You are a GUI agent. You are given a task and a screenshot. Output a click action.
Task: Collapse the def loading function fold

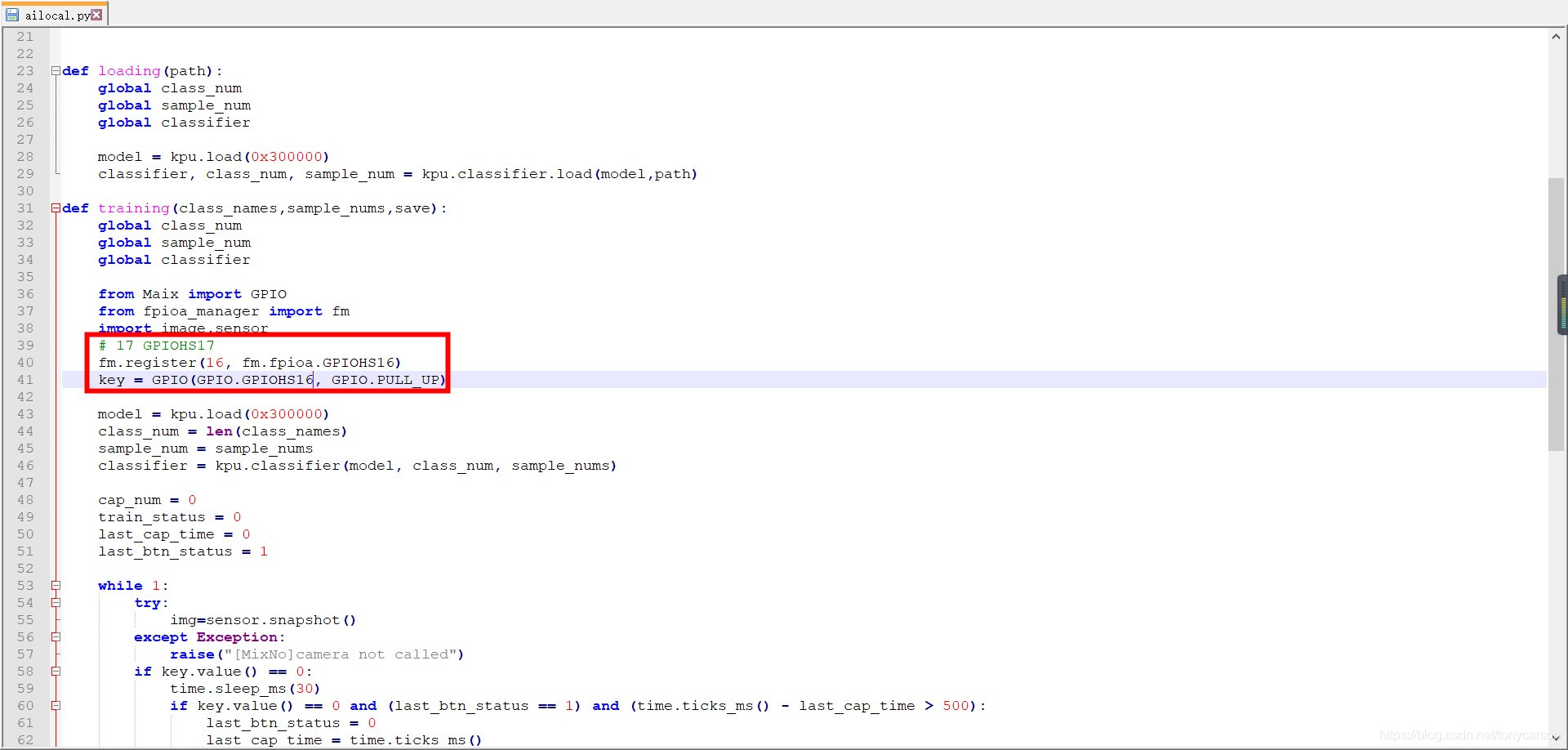coord(56,71)
